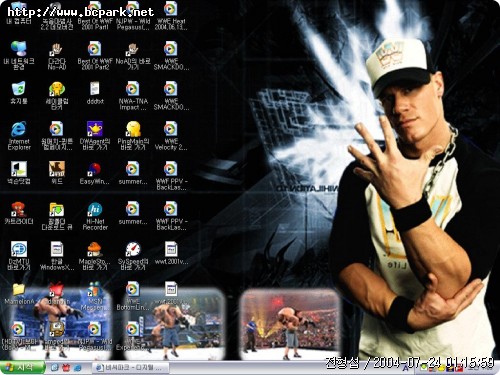Open the 내 네트워크 환경 network icon
This screenshot has width=500, height=375.
19,55
